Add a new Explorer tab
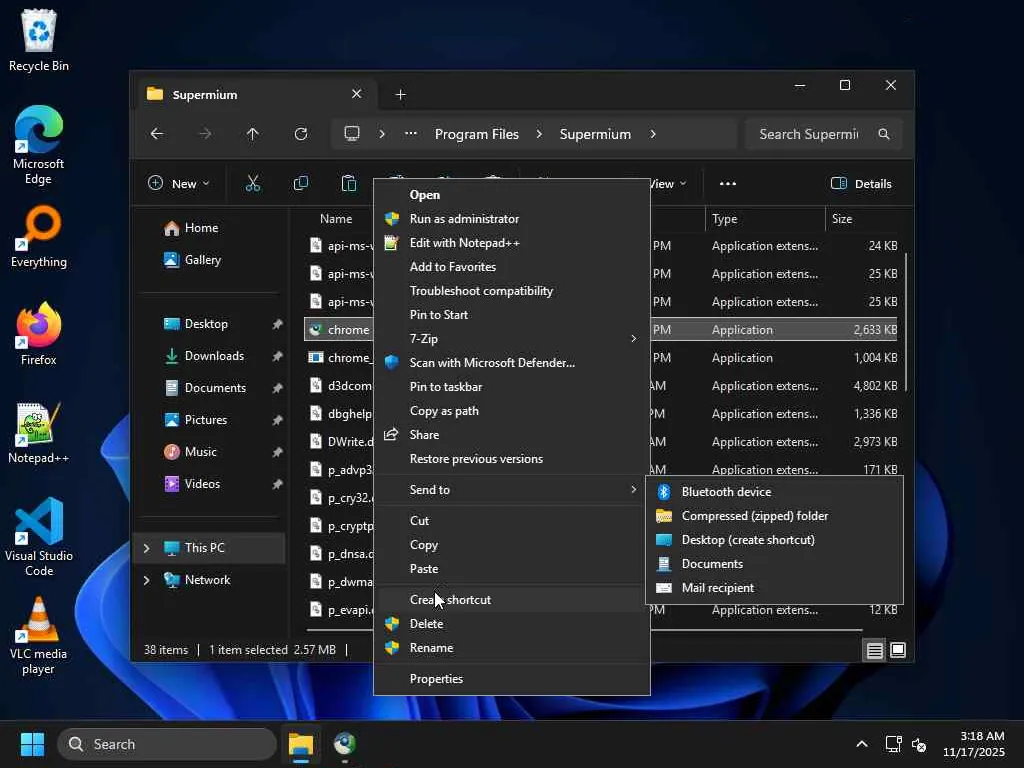 pos(400,95)
